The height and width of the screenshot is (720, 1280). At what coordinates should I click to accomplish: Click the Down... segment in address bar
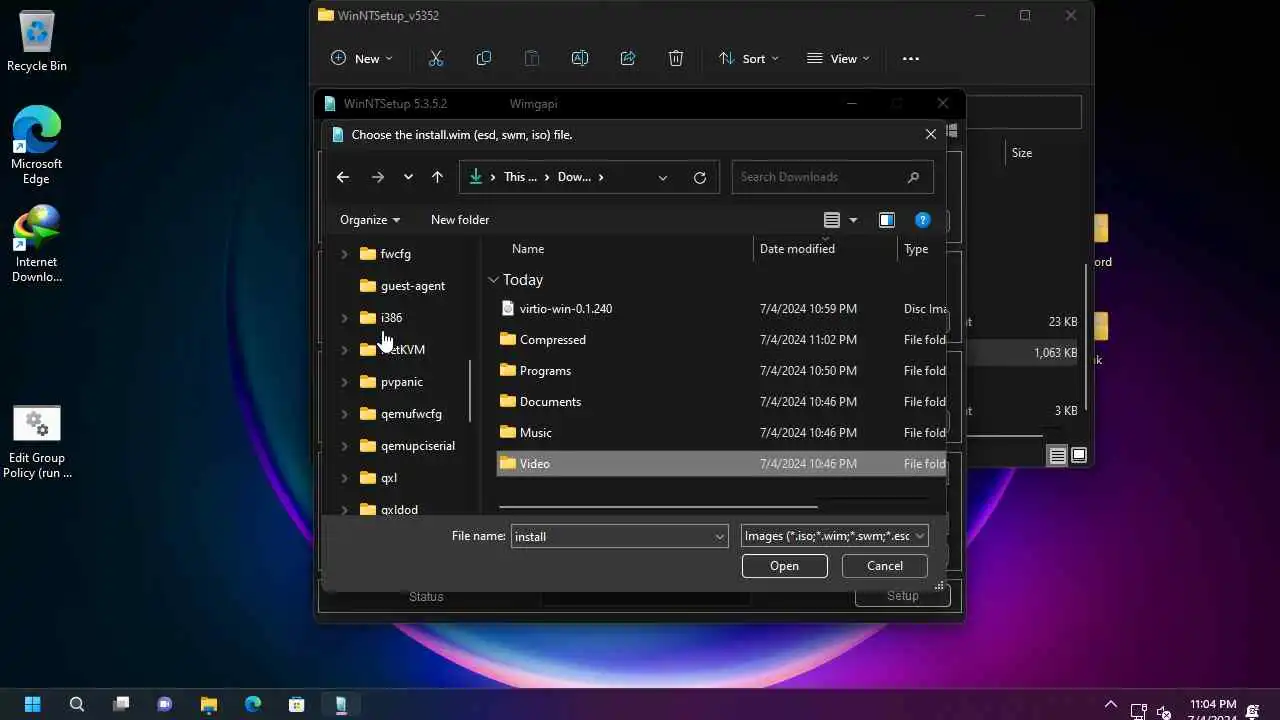[x=574, y=177]
